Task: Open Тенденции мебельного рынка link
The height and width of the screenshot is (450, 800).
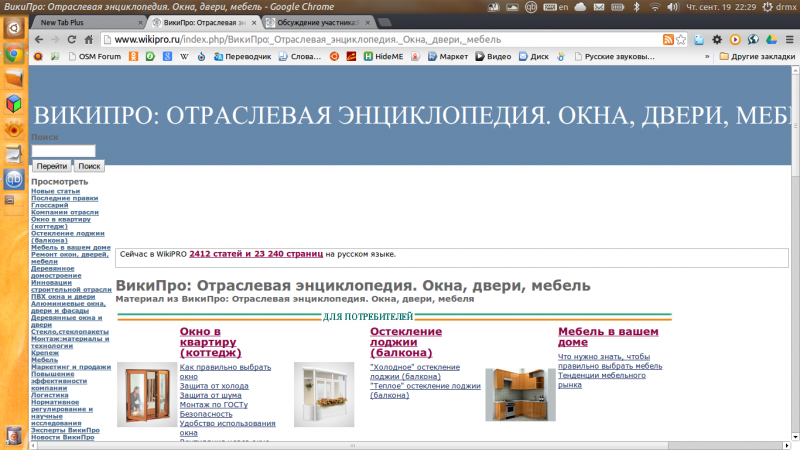Action: pos(602,380)
